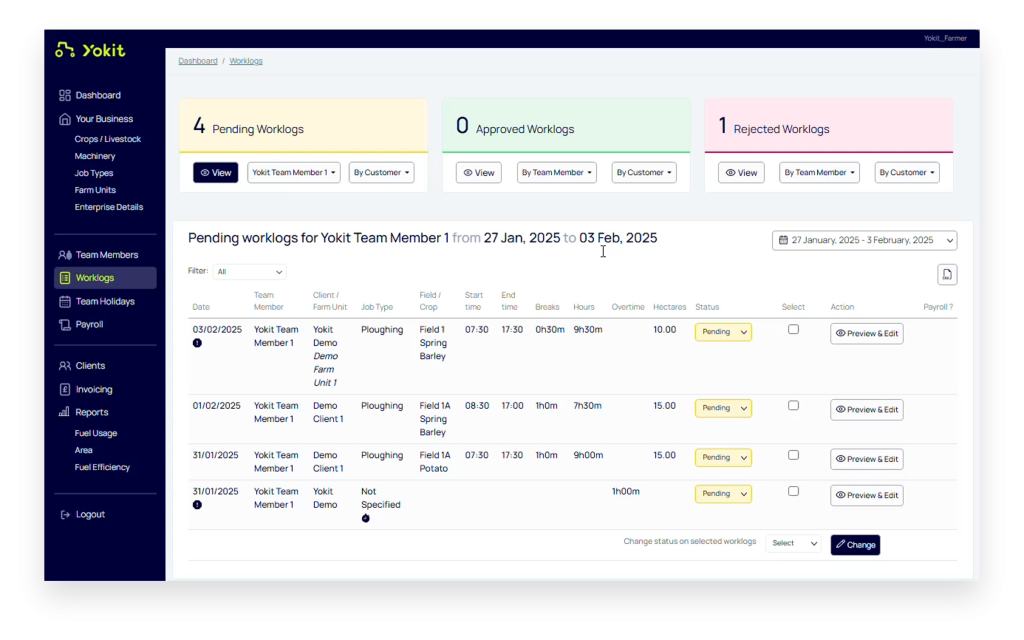Viewport: 1024px width, 640px height.
Task: Select the 01/02/2025 worklog checkbox
Action: tap(793, 405)
